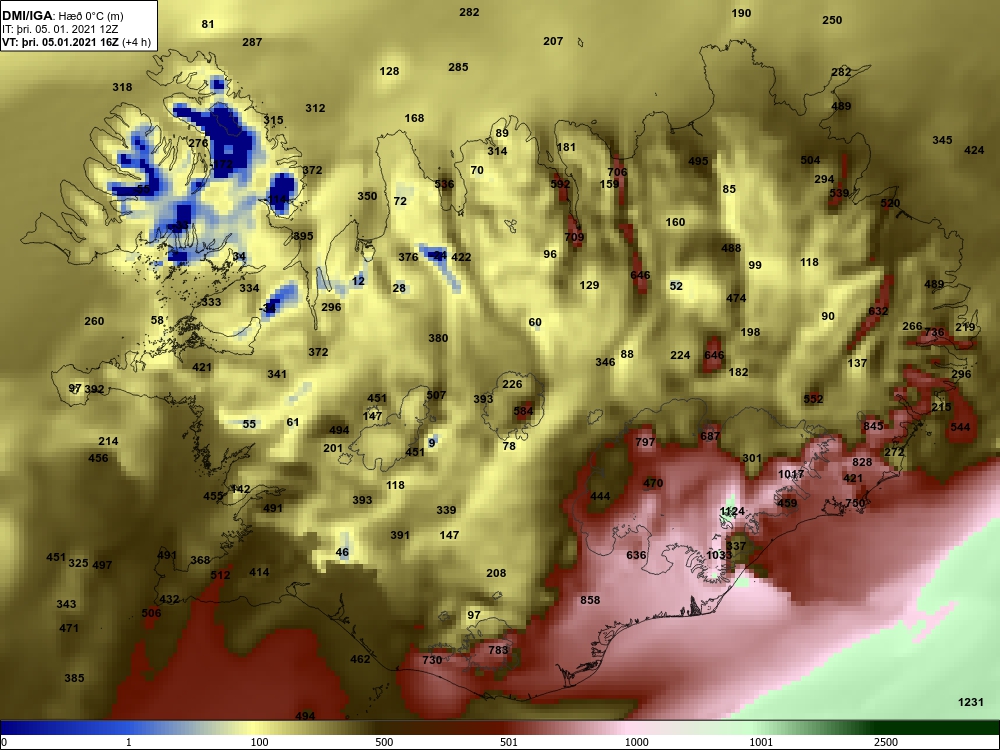The width and height of the screenshot is (1000, 750).
Task: Click the map value 1033
Action: click(719, 555)
